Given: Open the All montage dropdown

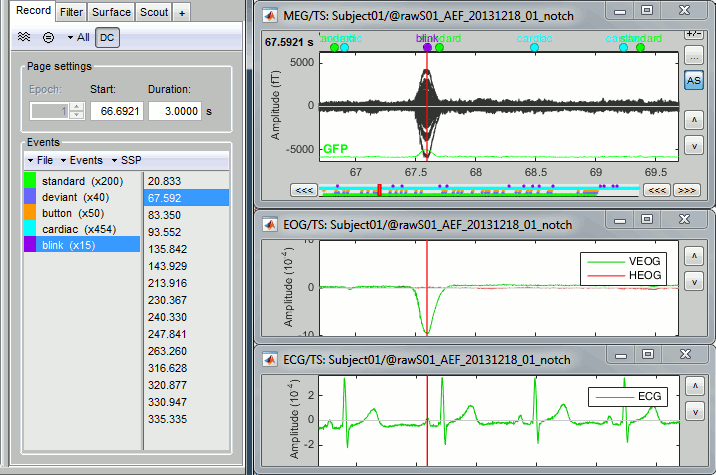Looking at the screenshot, I should 78,37.
